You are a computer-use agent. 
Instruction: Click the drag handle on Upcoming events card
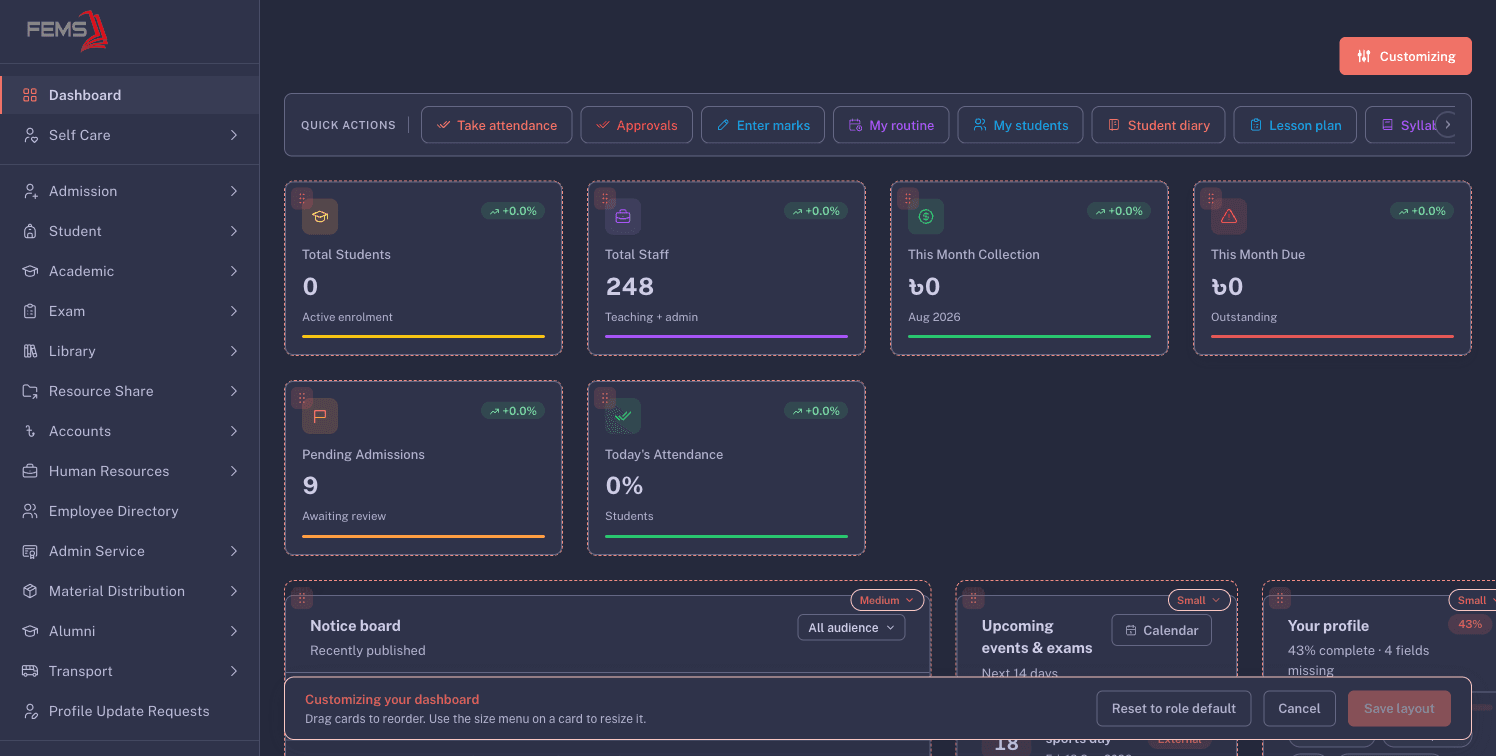click(973, 598)
